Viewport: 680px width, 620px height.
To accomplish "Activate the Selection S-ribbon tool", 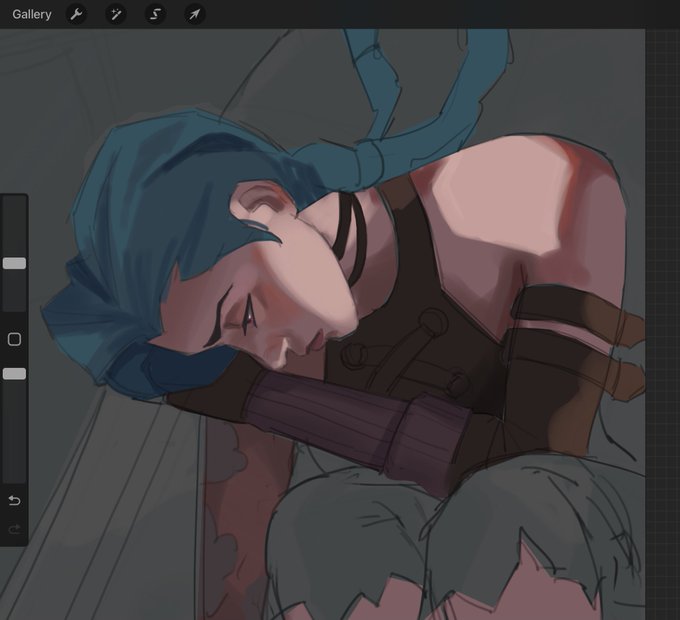I will pos(155,14).
